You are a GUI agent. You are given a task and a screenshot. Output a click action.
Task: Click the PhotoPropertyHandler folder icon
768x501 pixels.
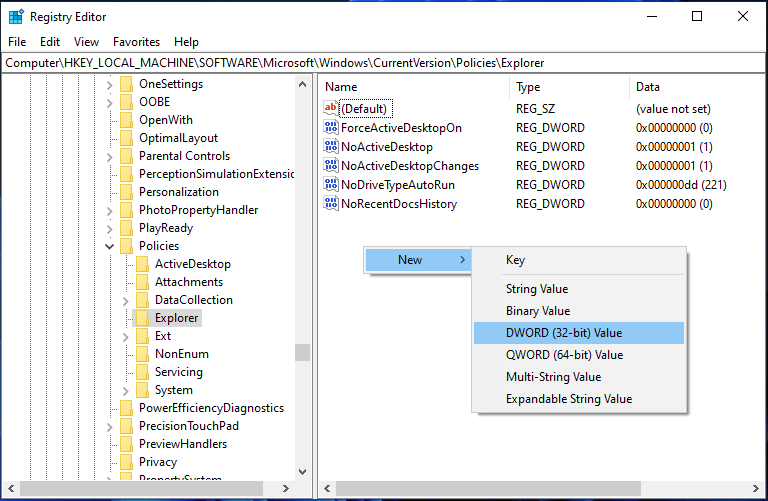point(126,210)
